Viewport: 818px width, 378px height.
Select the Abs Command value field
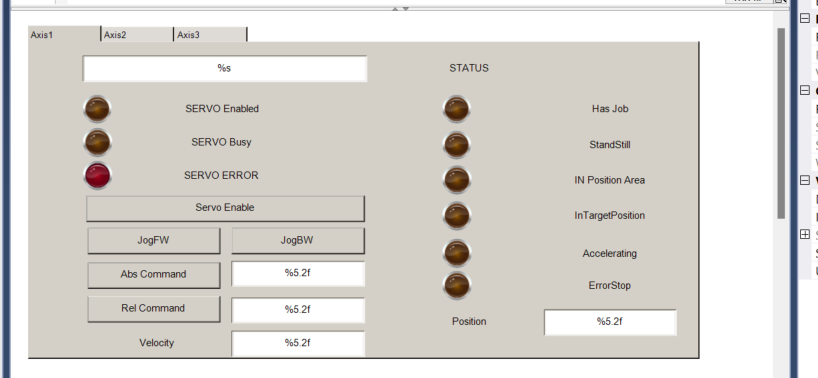298,274
